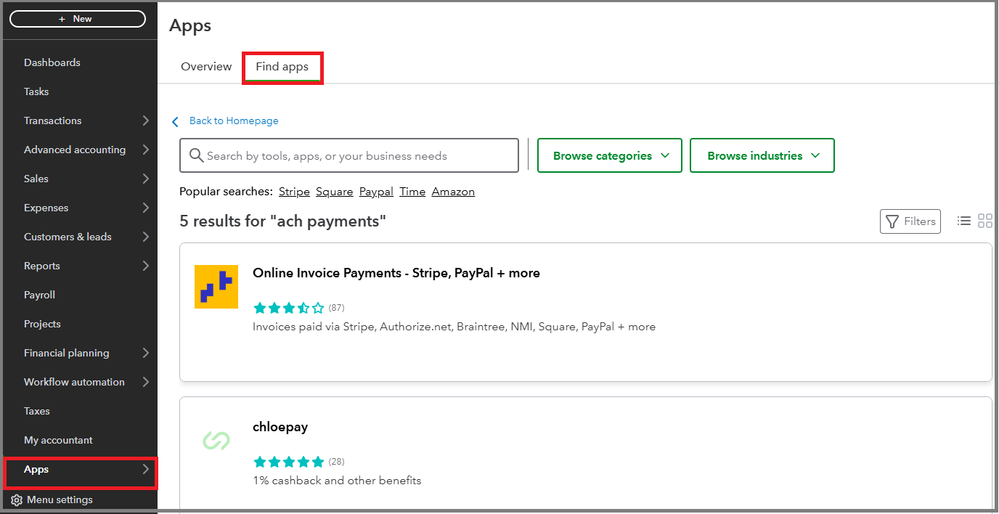Expand the Expenses sidebar submenu arrow
This screenshot has height=514, width=999.
(146, 208)
